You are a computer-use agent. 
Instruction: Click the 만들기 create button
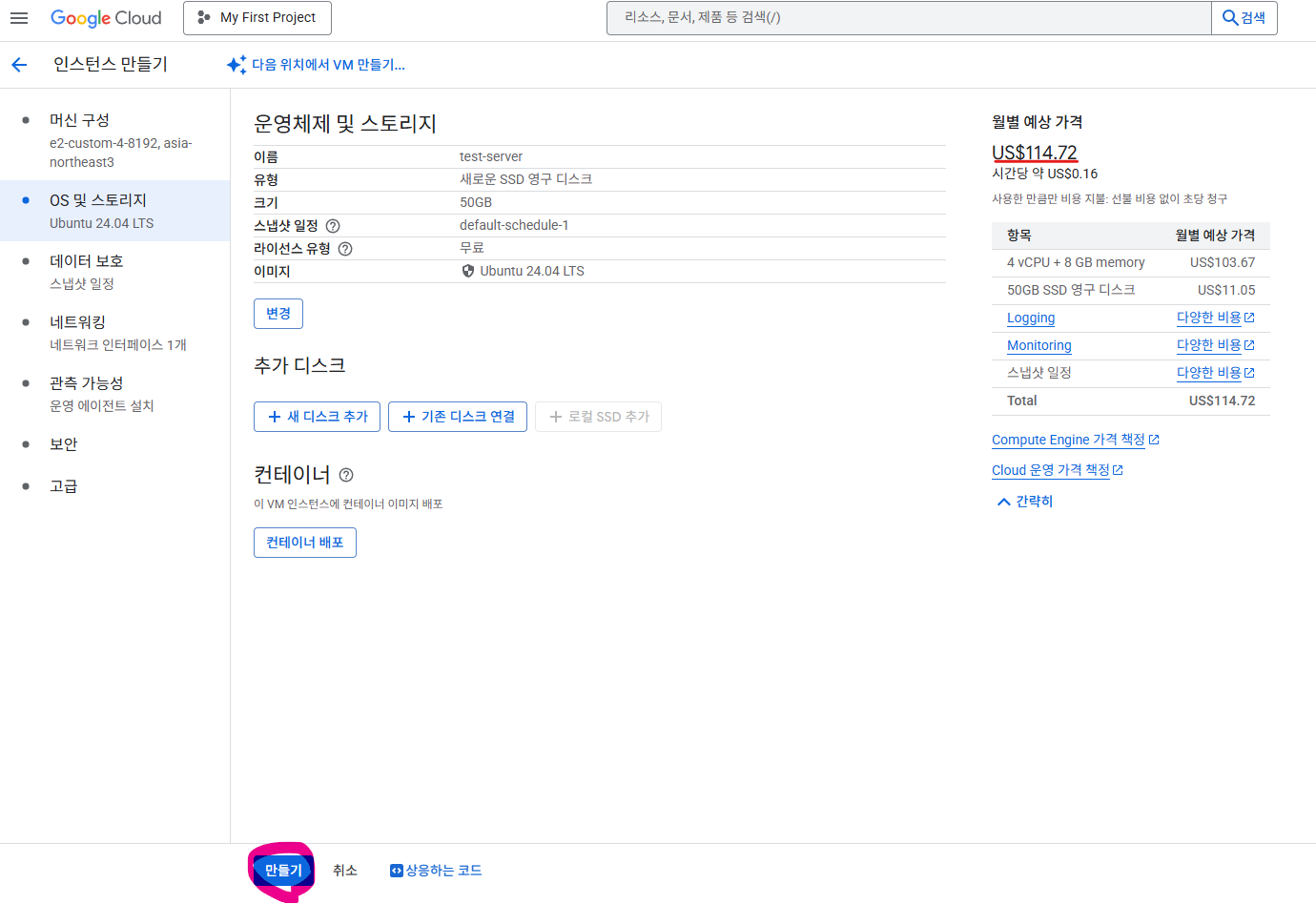pyautogui.click(x=283, y=871)
